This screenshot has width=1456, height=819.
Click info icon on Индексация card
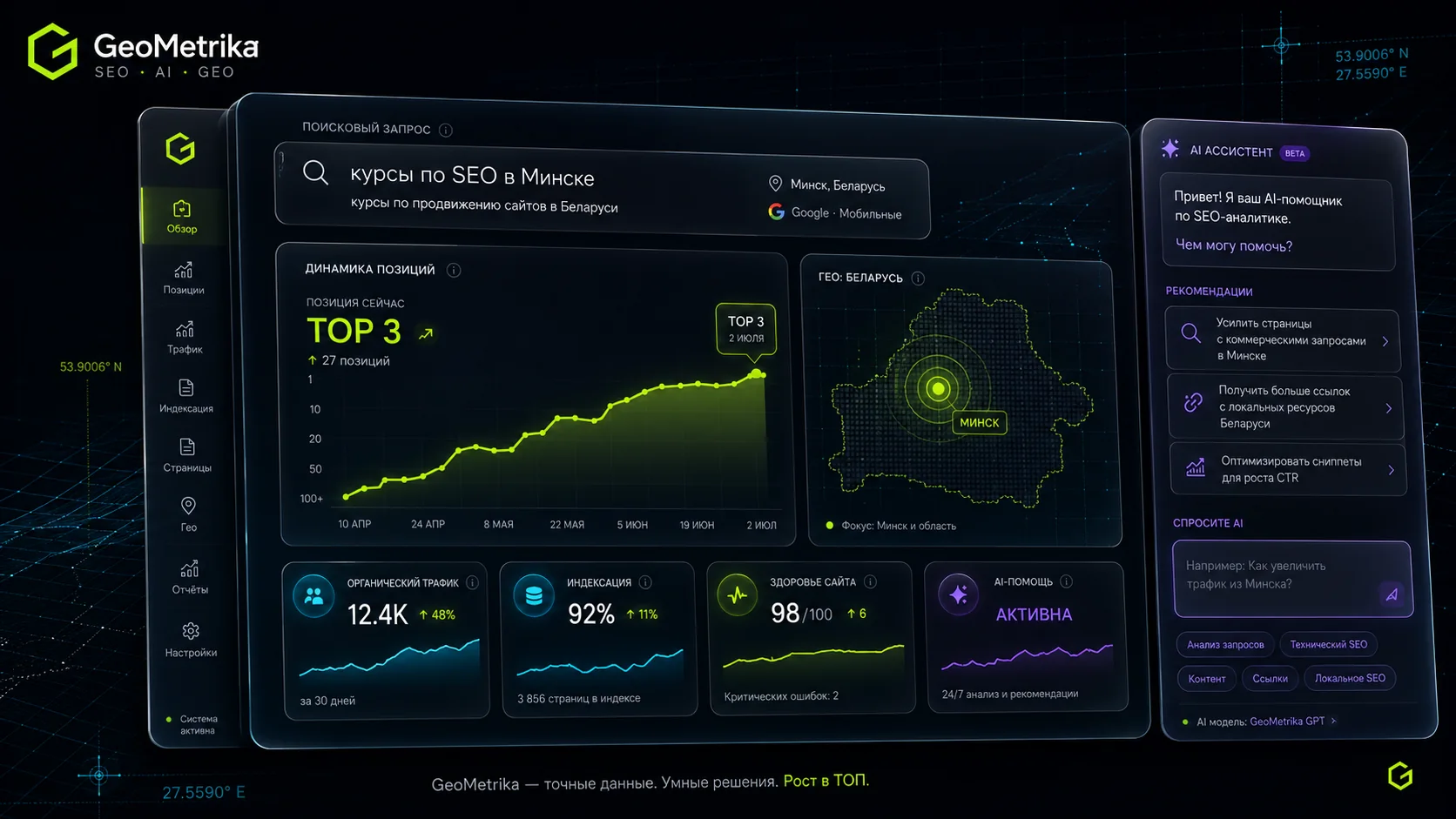[x=645, y=582]
